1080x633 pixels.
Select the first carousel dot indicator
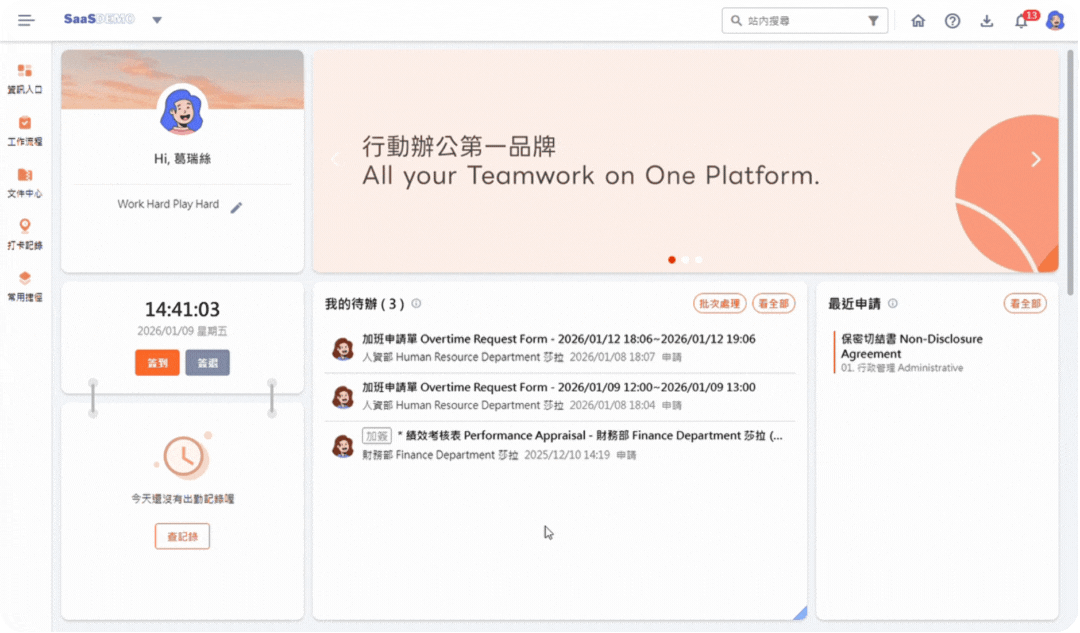(671, 259)
